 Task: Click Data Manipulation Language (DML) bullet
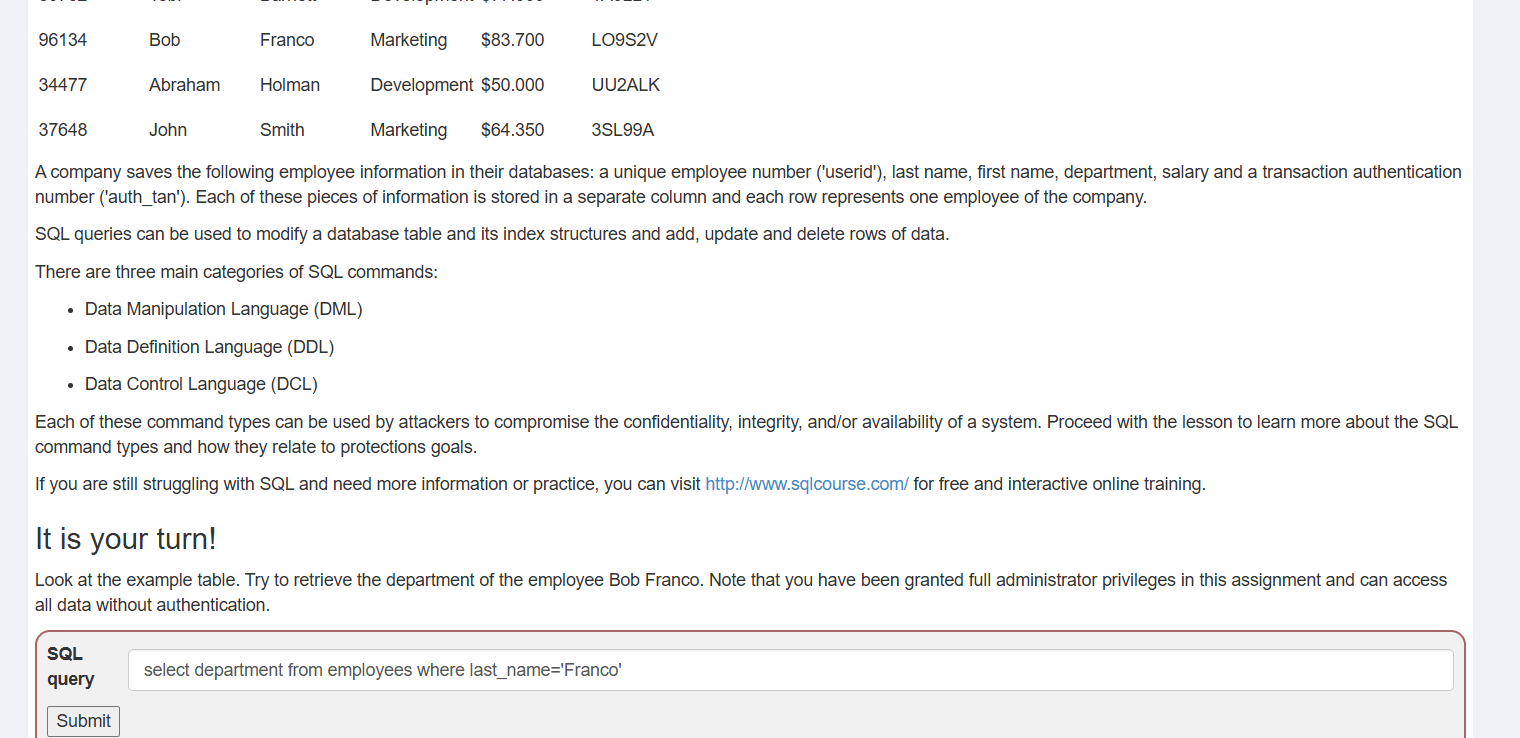coord(223,309)
